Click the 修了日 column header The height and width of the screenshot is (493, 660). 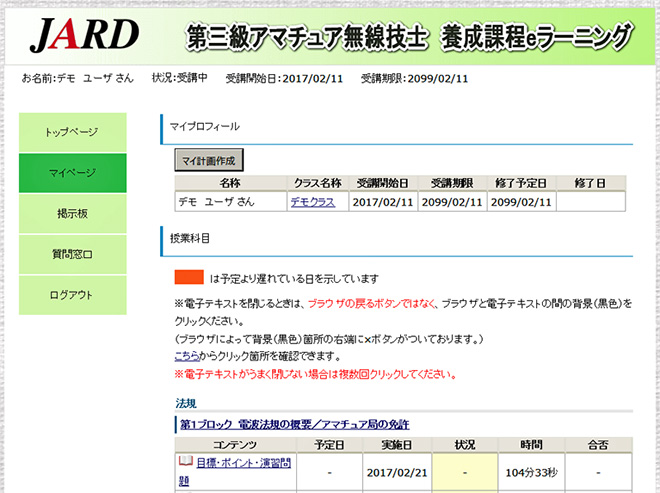pyautogui.click(x=591, y=183)
